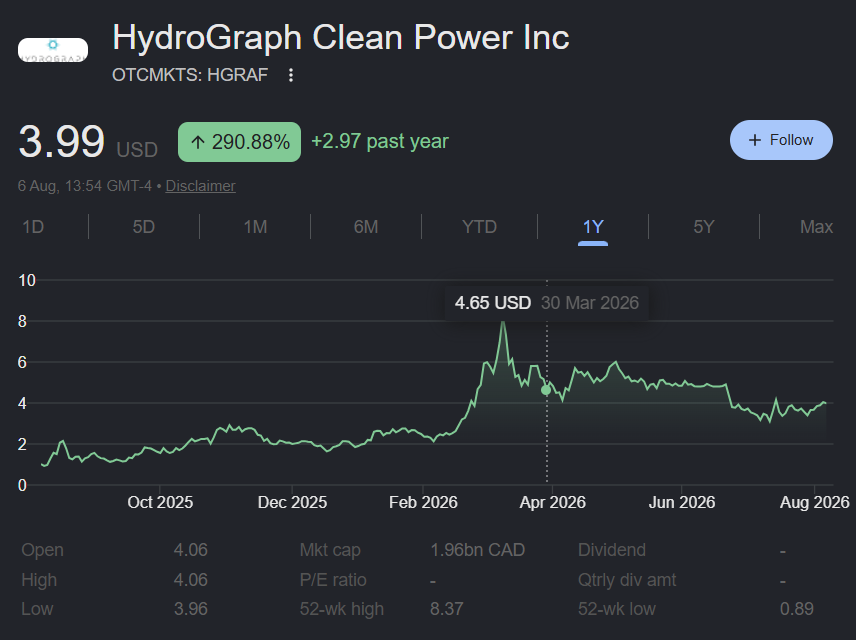Click the Aug 2026 axis label
The height and width of the screenshot is (640, 856).
(815, 502)
